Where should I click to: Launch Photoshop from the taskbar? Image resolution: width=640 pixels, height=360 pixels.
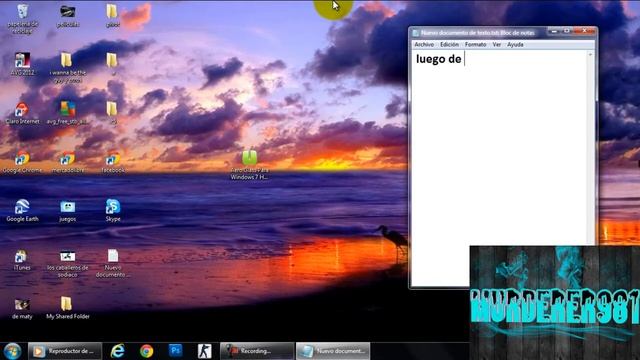click(x=176, y=351)
